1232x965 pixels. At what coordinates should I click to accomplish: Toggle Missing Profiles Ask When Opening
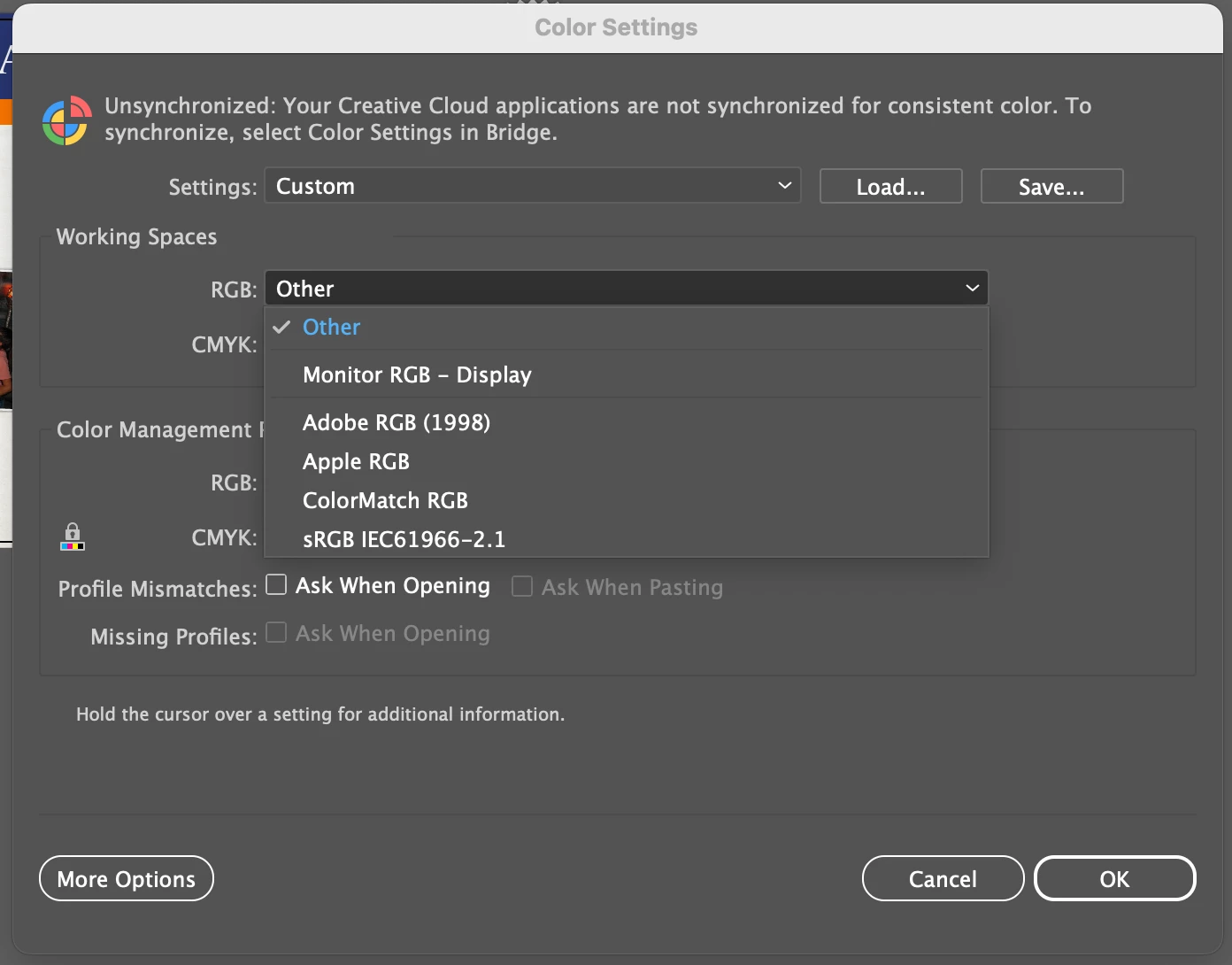[276, 632]
